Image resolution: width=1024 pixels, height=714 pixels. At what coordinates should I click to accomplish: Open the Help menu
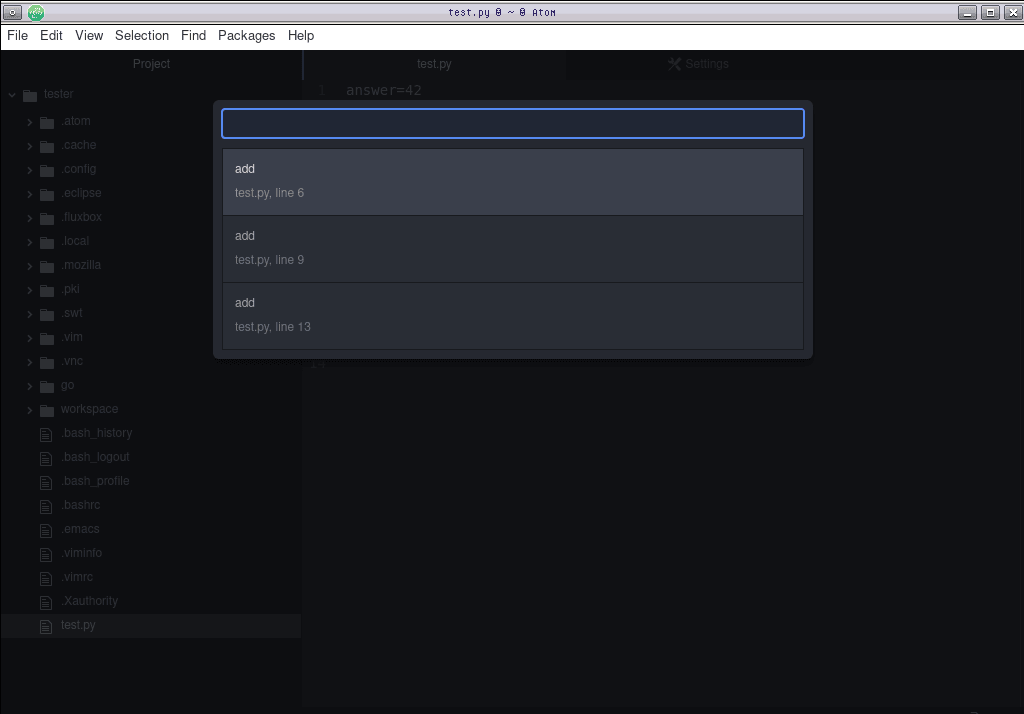click(300, 35)
